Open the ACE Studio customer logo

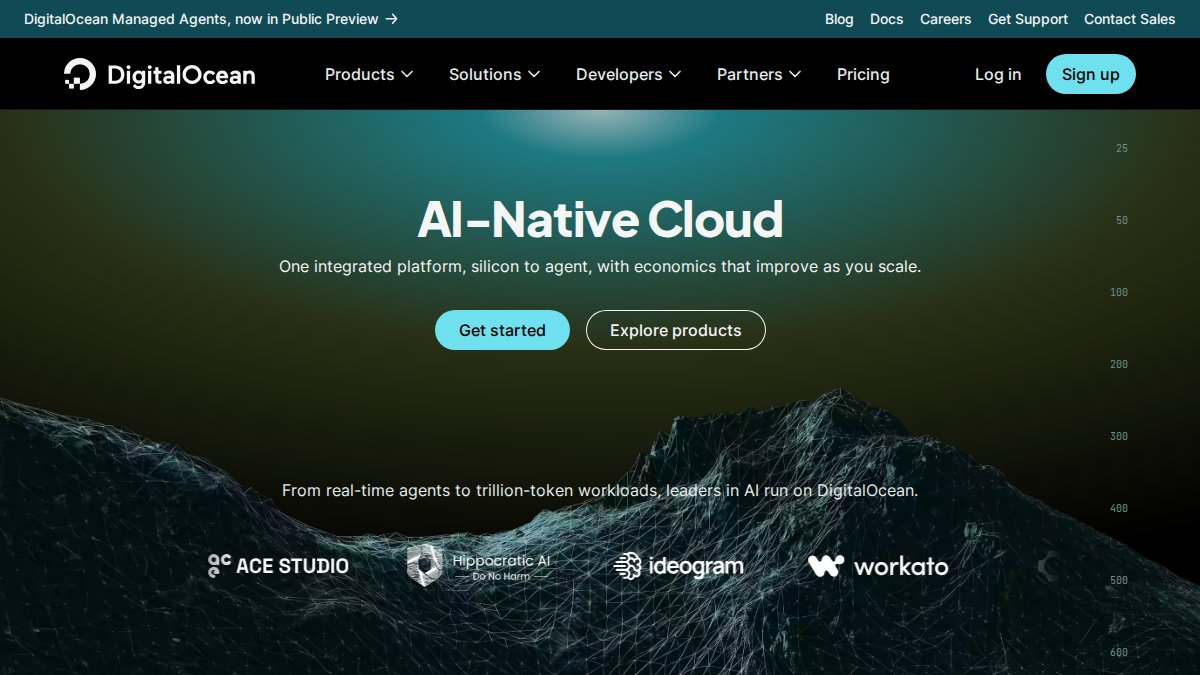278,566
